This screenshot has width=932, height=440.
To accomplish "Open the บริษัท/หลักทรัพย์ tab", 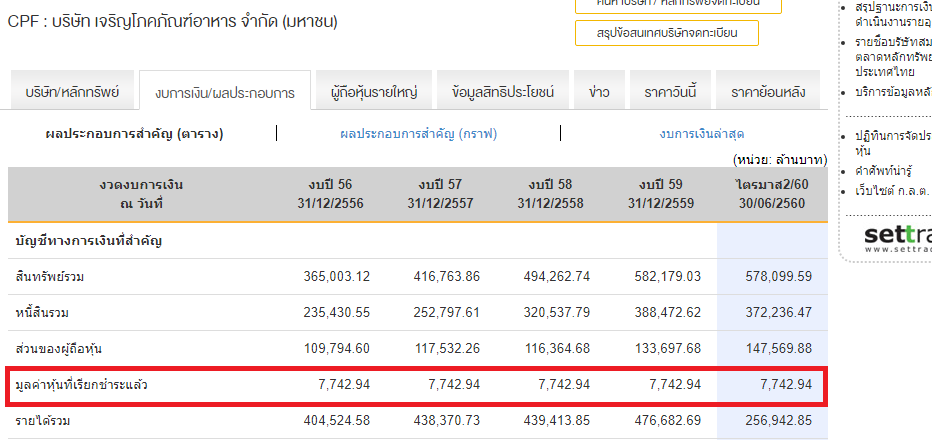I will [x=72, y=93].
